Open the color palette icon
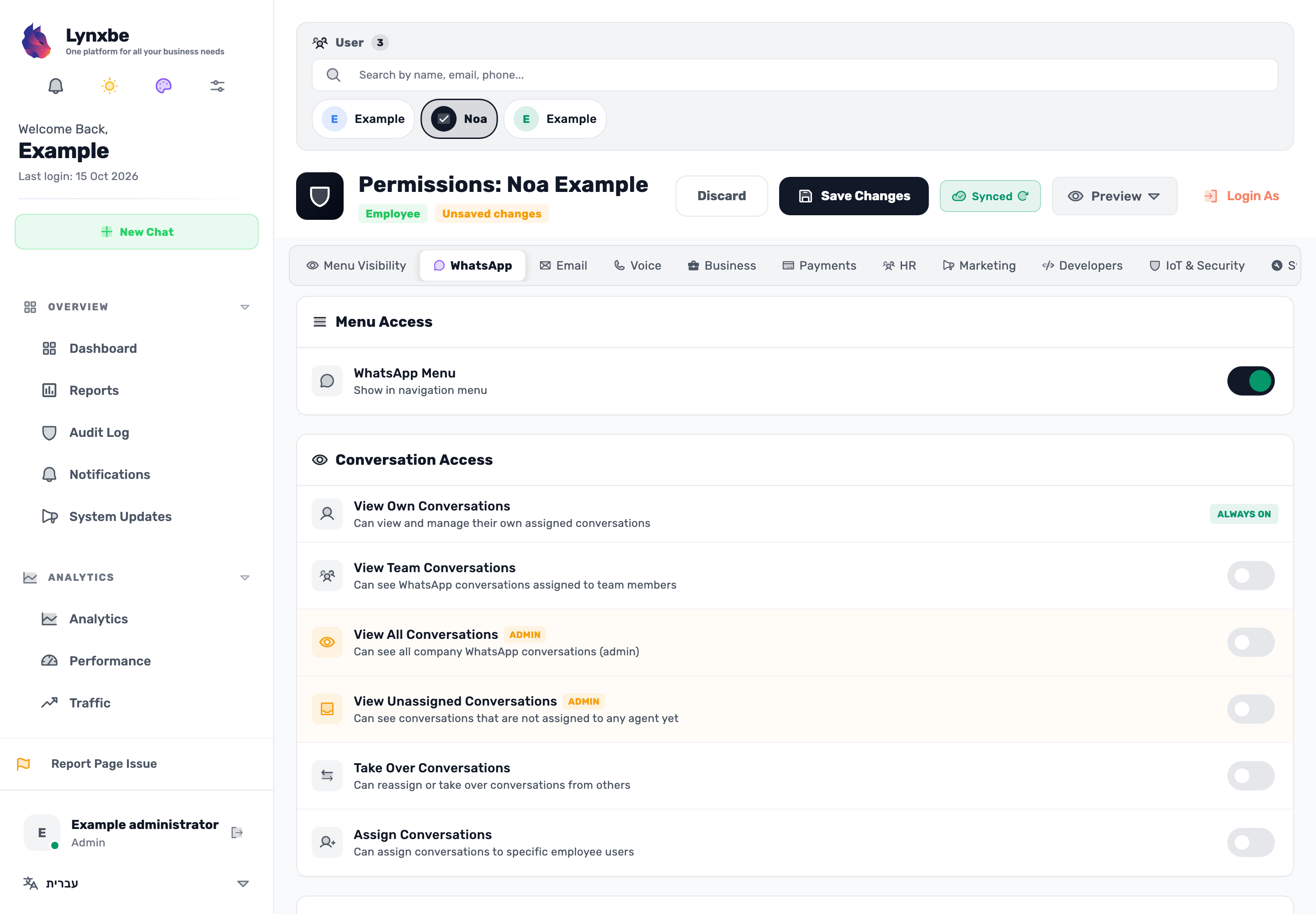Image resolution: width=1316 pixels, height=914 pixels. (163, 86)
